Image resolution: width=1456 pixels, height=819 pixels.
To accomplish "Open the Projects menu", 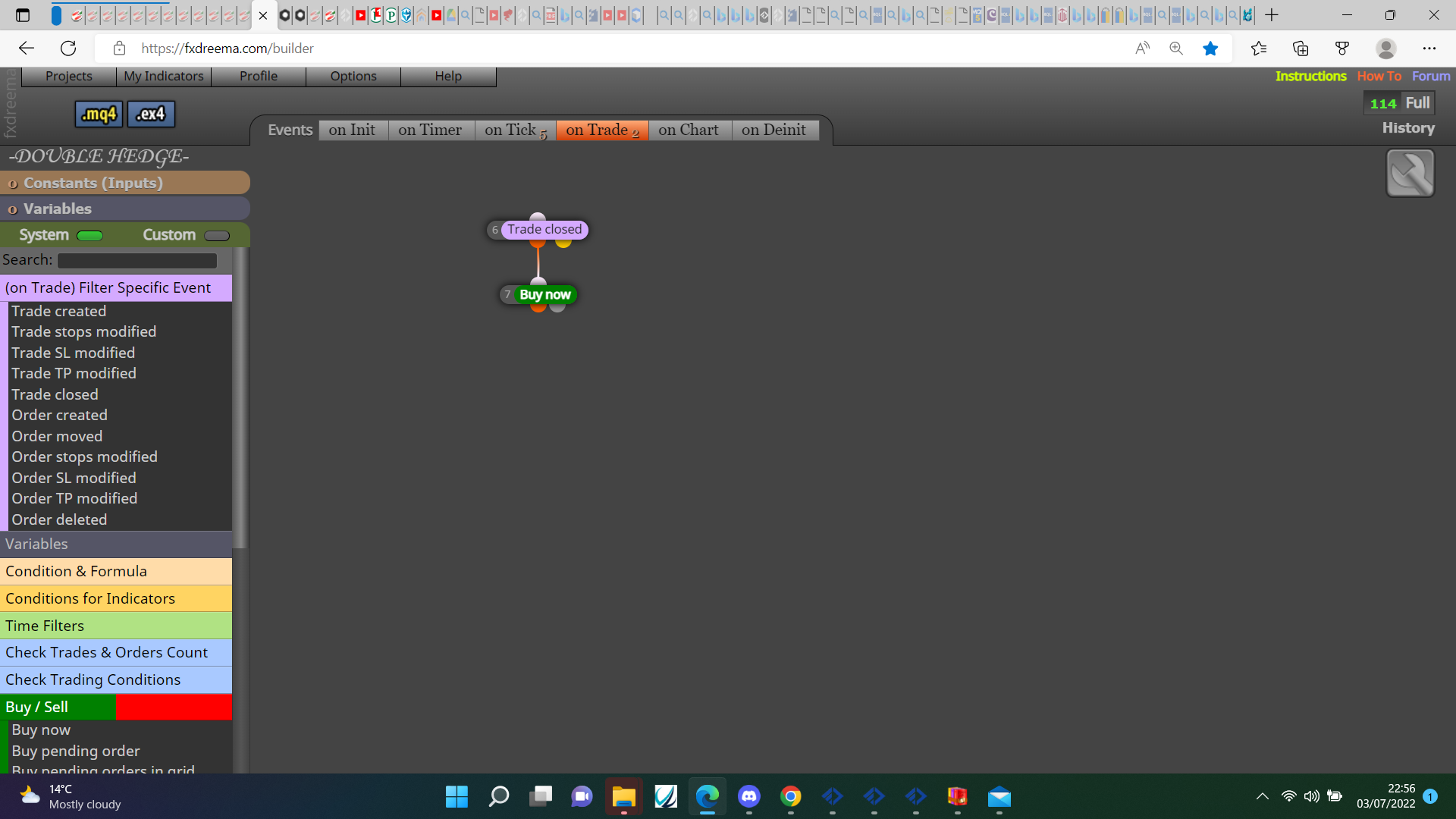I will (69, 76).
